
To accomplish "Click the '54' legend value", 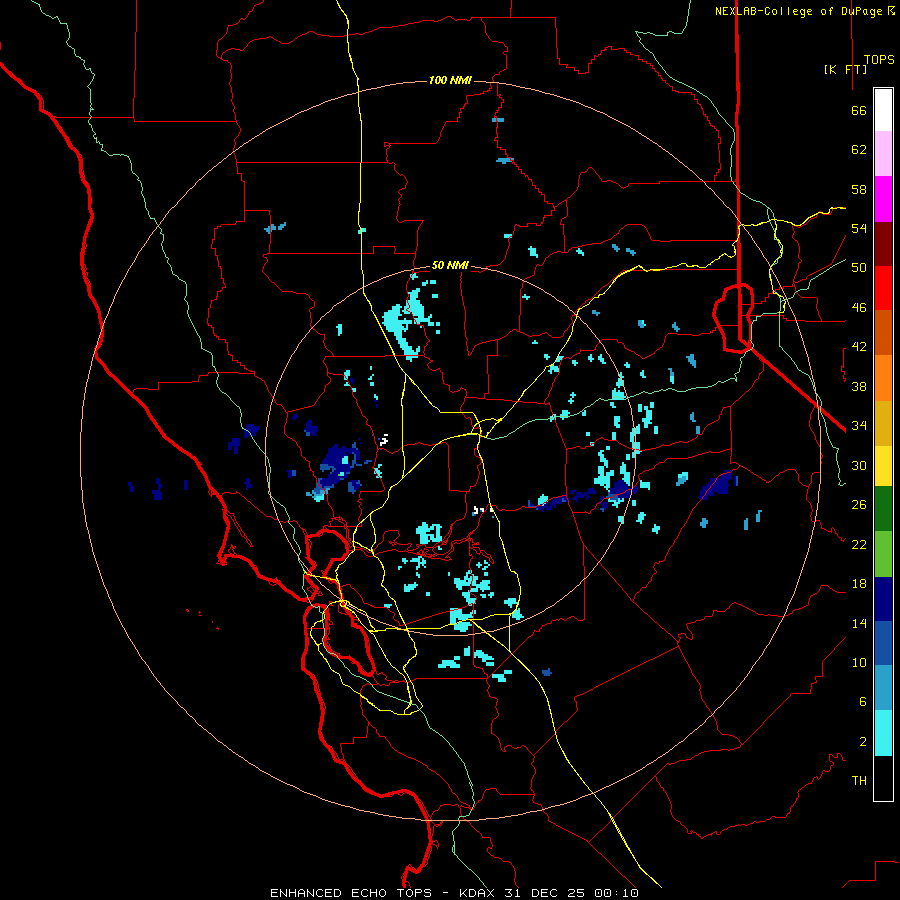I will (x=859, y=228).
